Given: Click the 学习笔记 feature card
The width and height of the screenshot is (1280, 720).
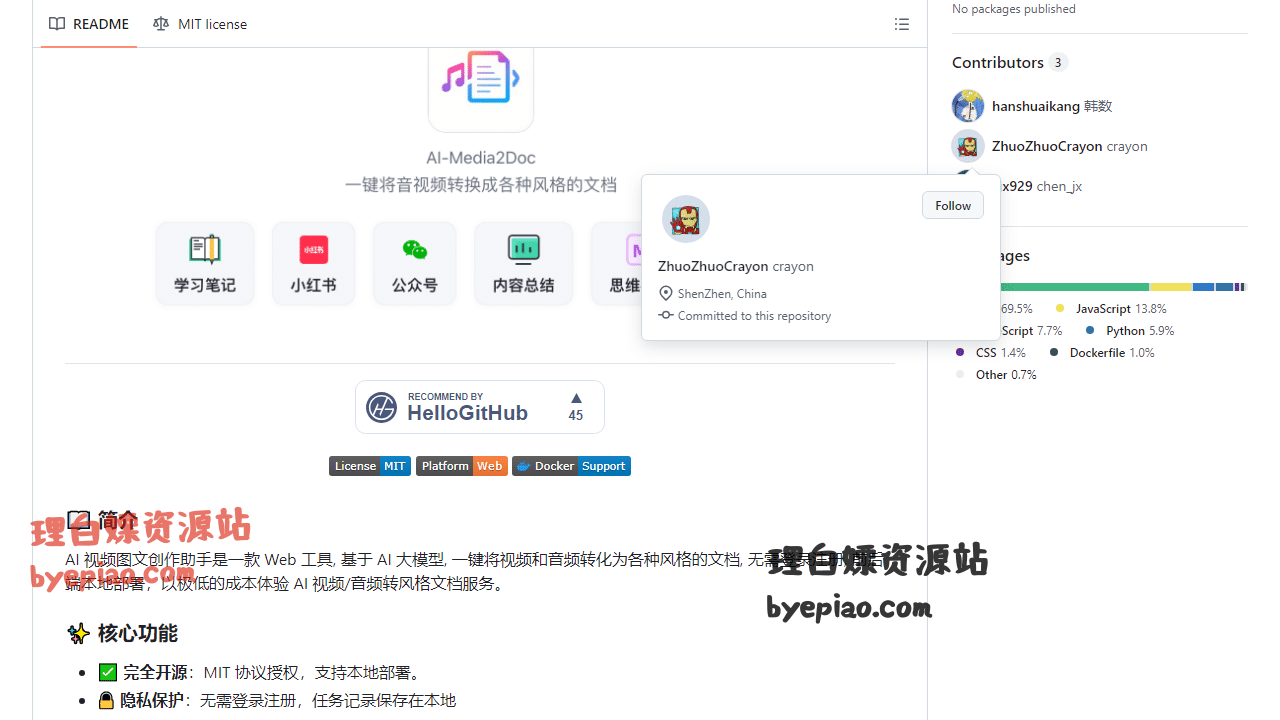Looking at the screenshot, I should coord(205,263).
